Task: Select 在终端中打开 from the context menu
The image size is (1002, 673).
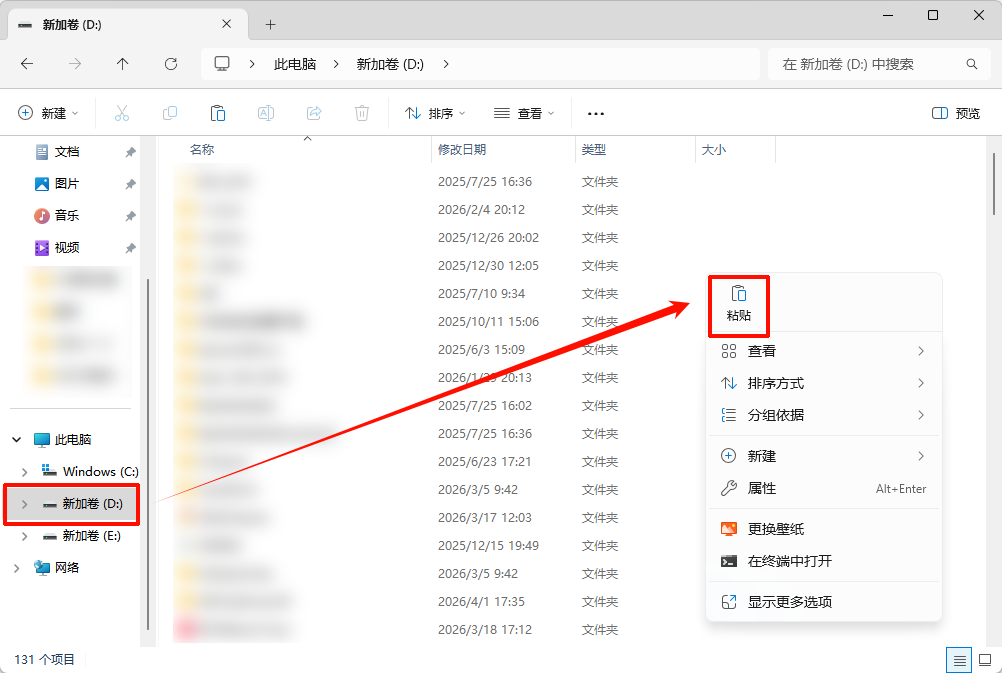Action: (x=790, y=562)
